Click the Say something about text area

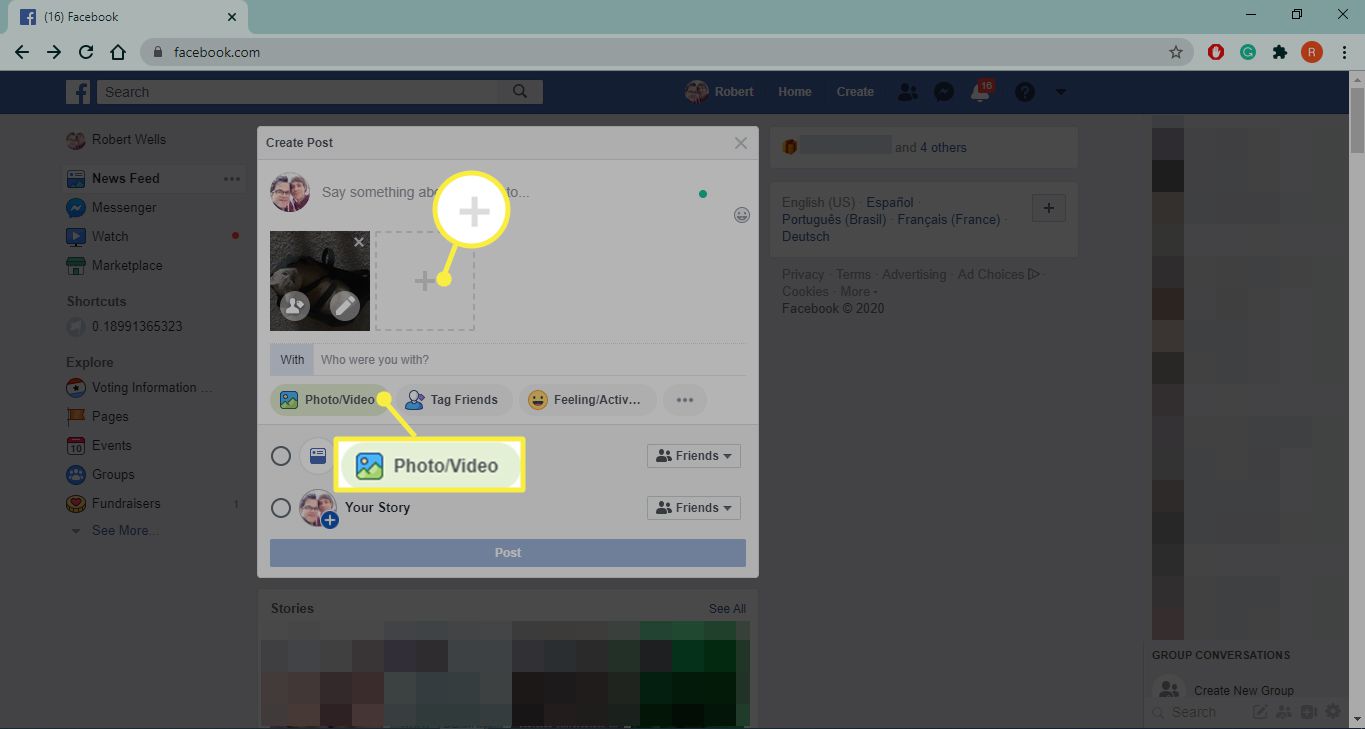click(x=510, y=192)
